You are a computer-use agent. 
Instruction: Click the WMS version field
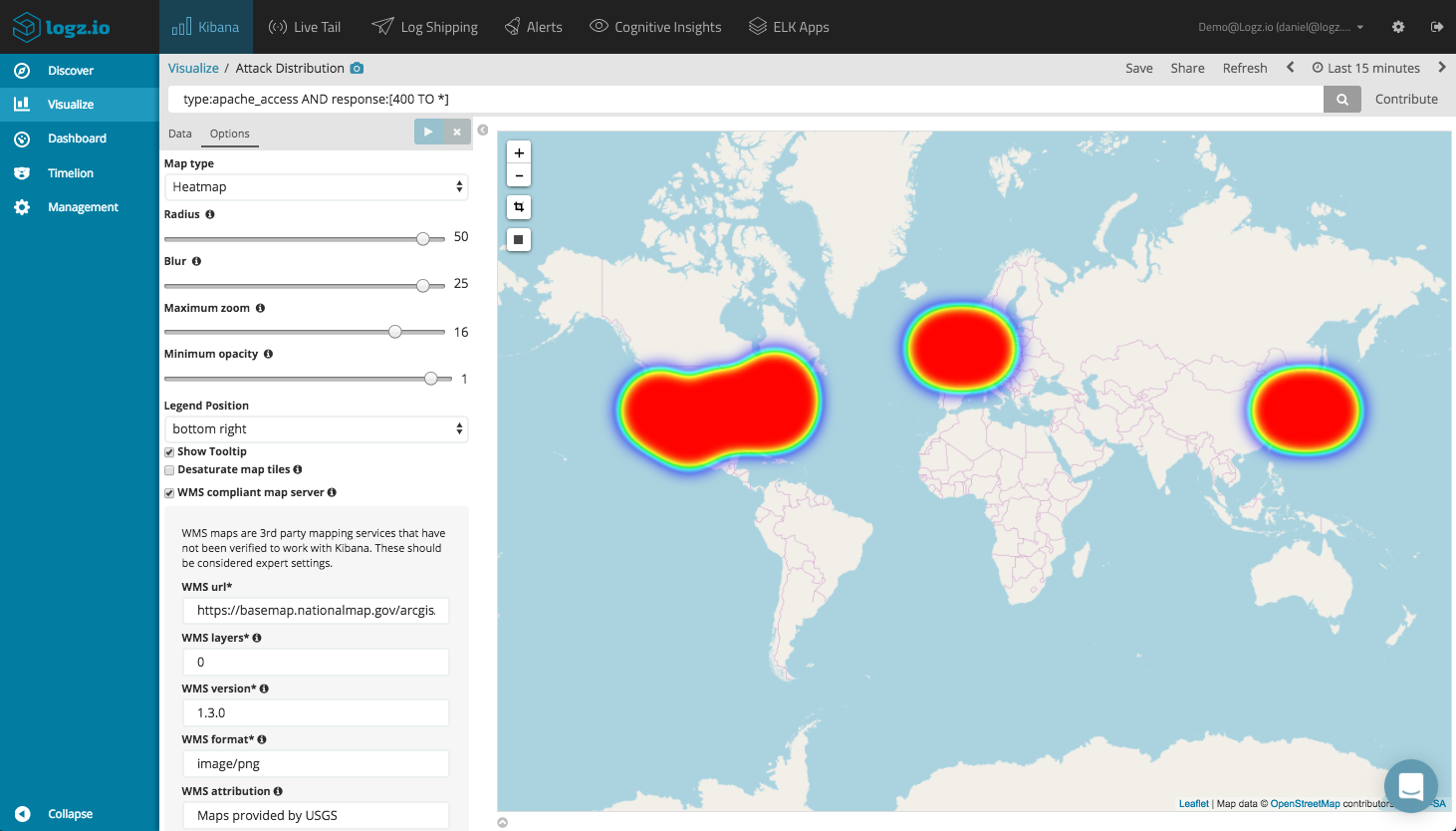316,713
